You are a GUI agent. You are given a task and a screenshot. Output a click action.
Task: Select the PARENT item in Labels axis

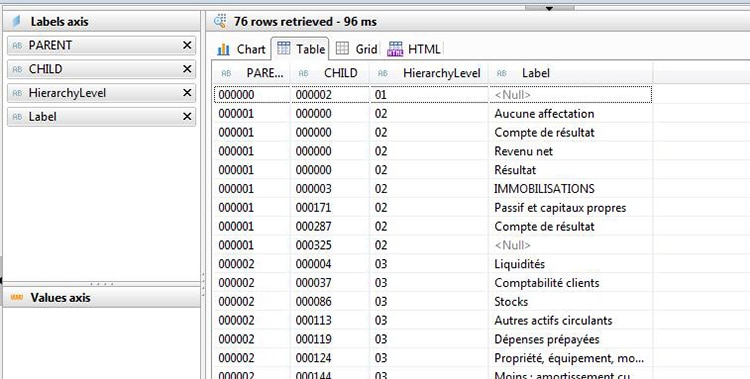(101, 45)
